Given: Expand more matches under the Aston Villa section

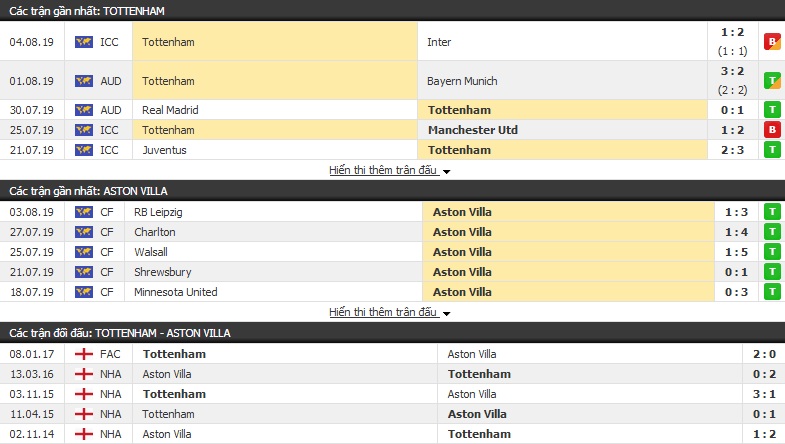Looking at the screenshot, I should [389, 312].
